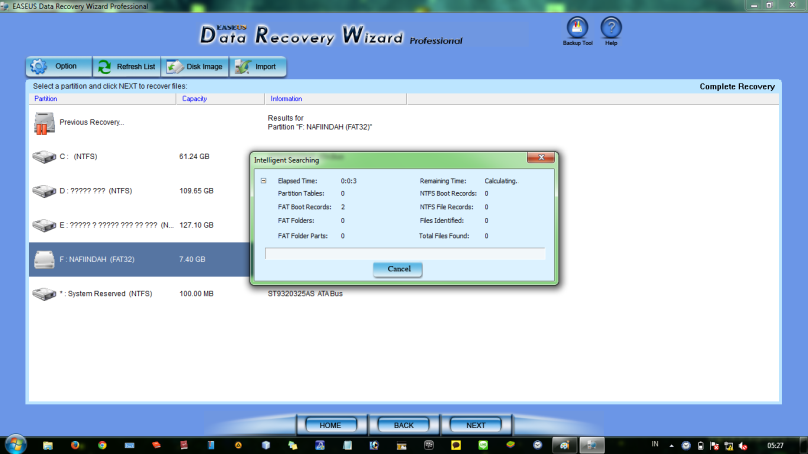This screenshot has width=808, height=454.
Task: Open the green LINE taskbar icon
Action: point(483,445)
